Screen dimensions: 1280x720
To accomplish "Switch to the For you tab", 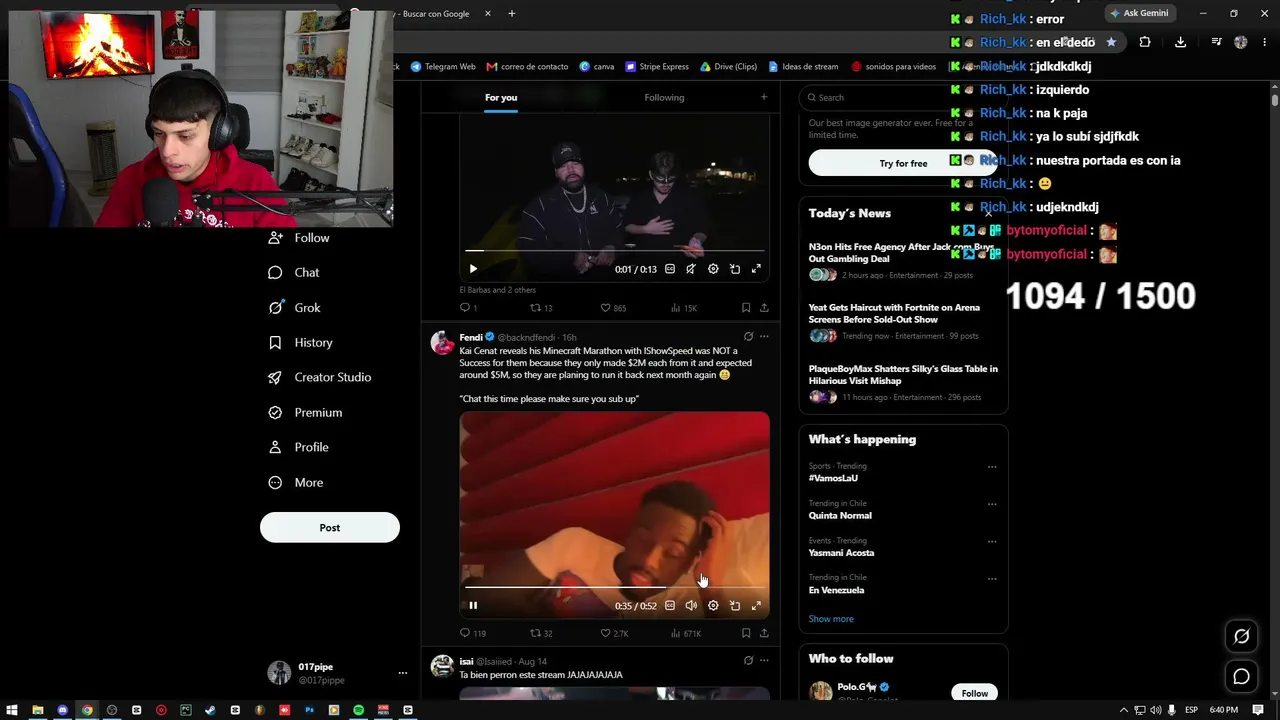I will tap(501, 97).
